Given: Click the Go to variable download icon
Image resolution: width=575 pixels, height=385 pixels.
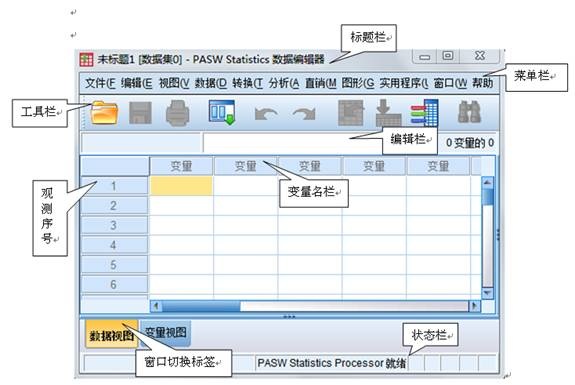Looking at the screenshot, I should click(x=388, y=113).
